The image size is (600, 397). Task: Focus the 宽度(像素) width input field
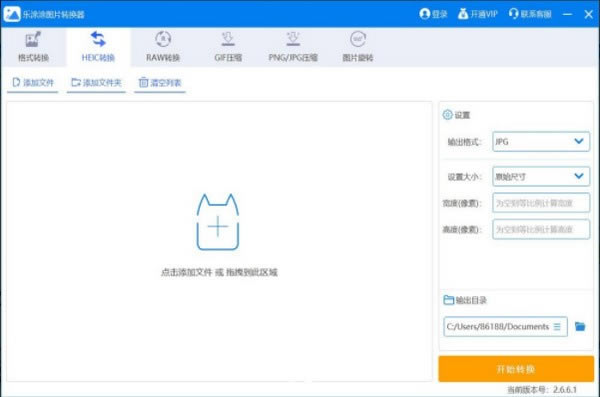tap(541, 203)
